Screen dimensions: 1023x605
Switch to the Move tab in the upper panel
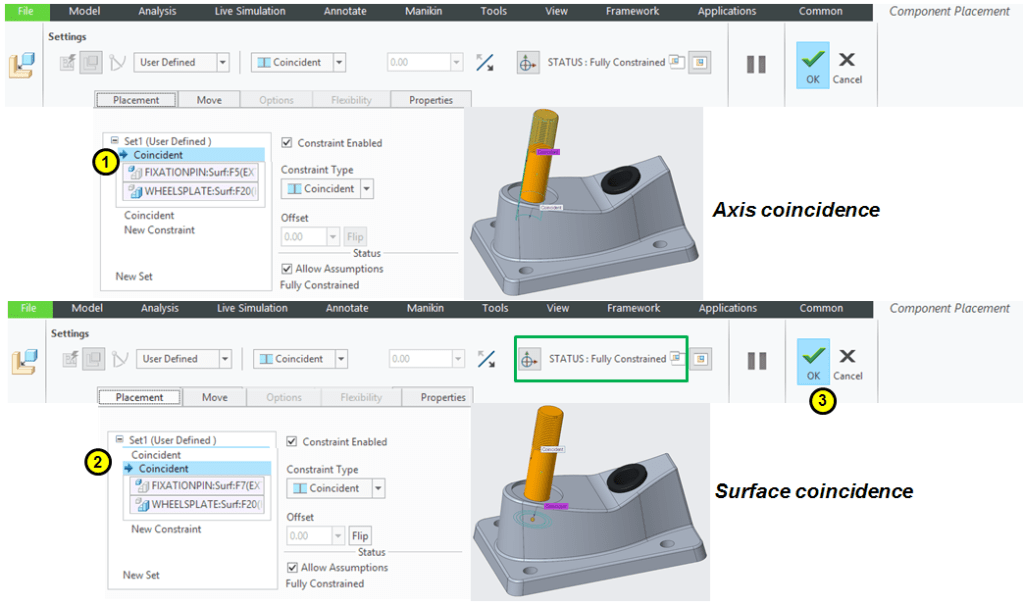pyautogui.click(x=209, y=100)
